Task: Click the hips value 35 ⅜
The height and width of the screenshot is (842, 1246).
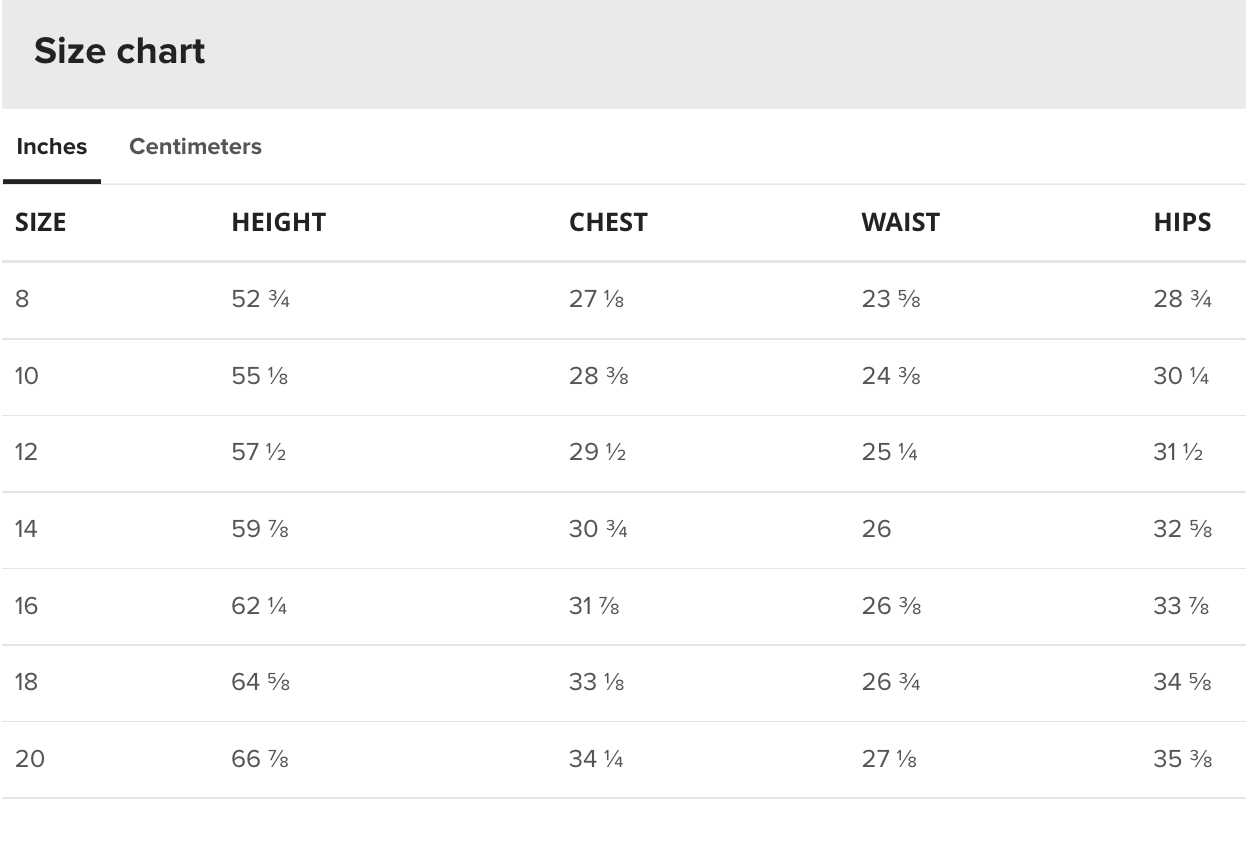Action: pos(1182,759)
